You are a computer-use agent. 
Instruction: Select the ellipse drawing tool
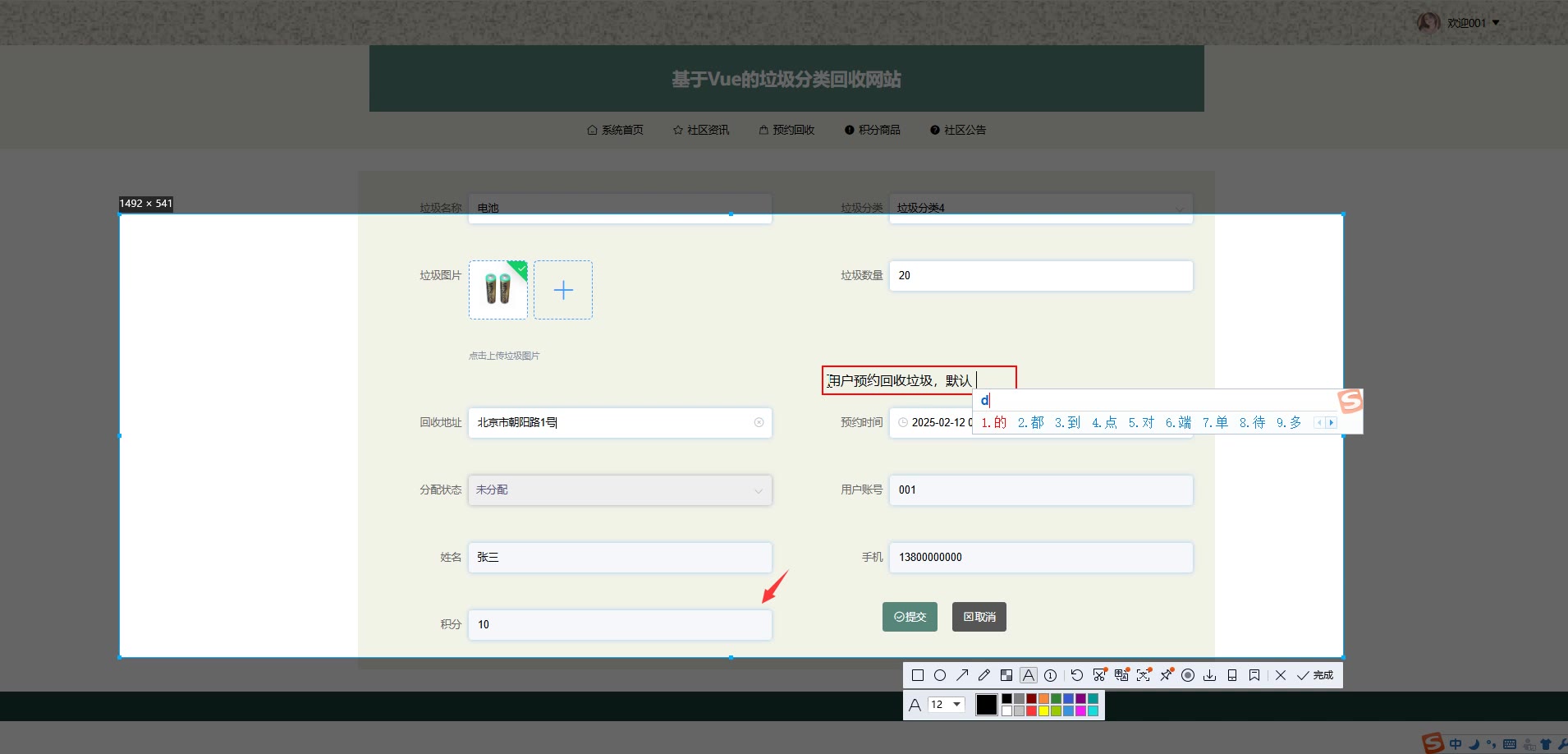pyautogui.click(x=940, y=675)
